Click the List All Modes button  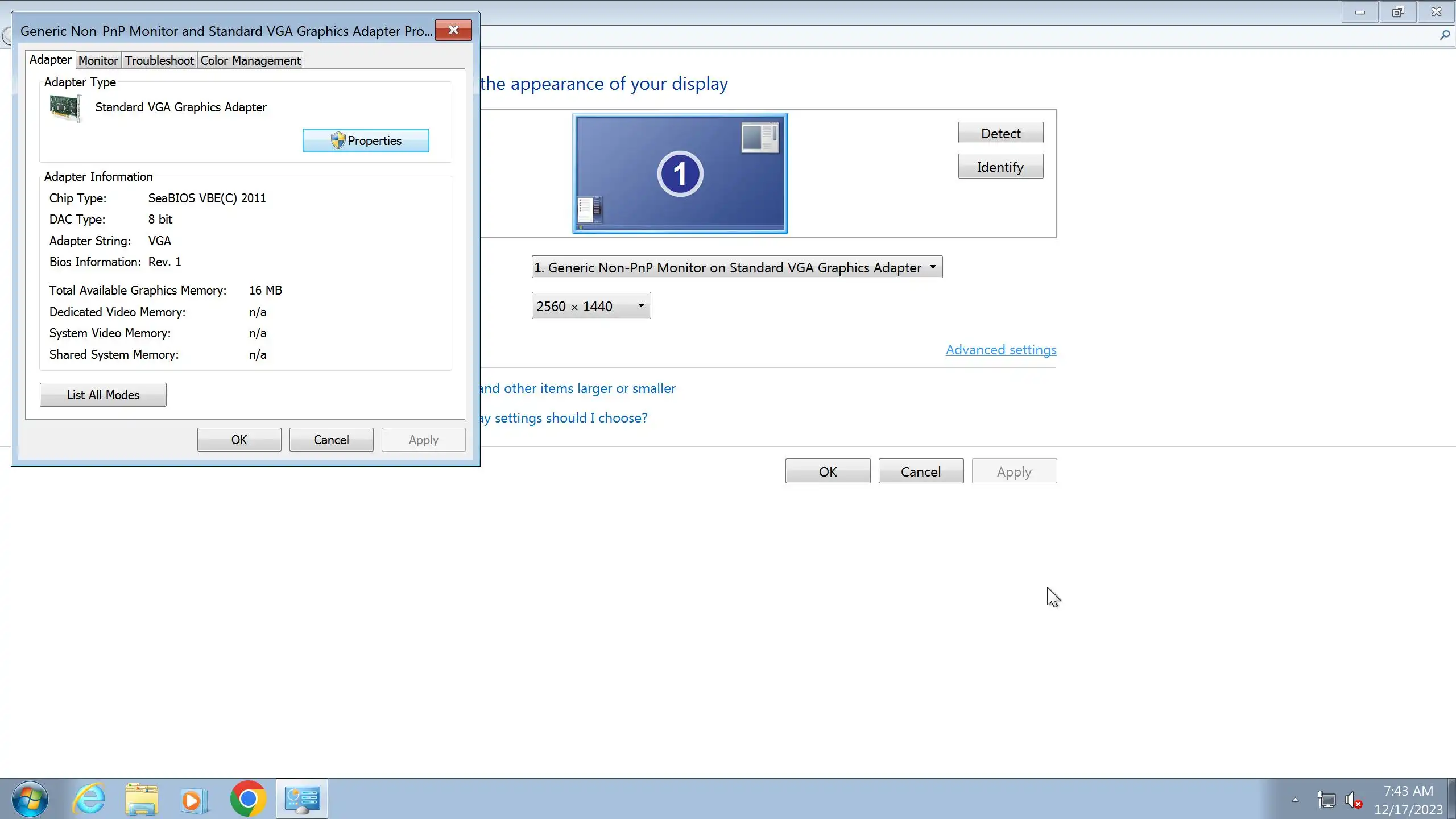(103, 395)
